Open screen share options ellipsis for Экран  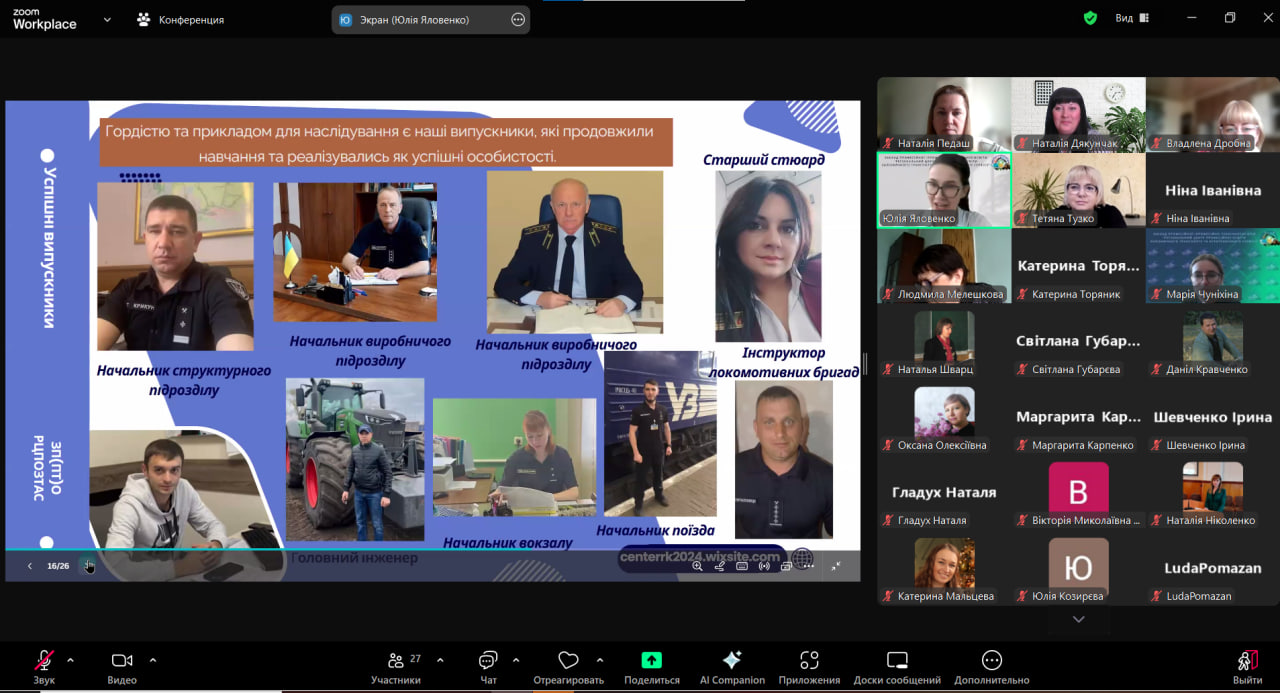(x=518, y=19)
